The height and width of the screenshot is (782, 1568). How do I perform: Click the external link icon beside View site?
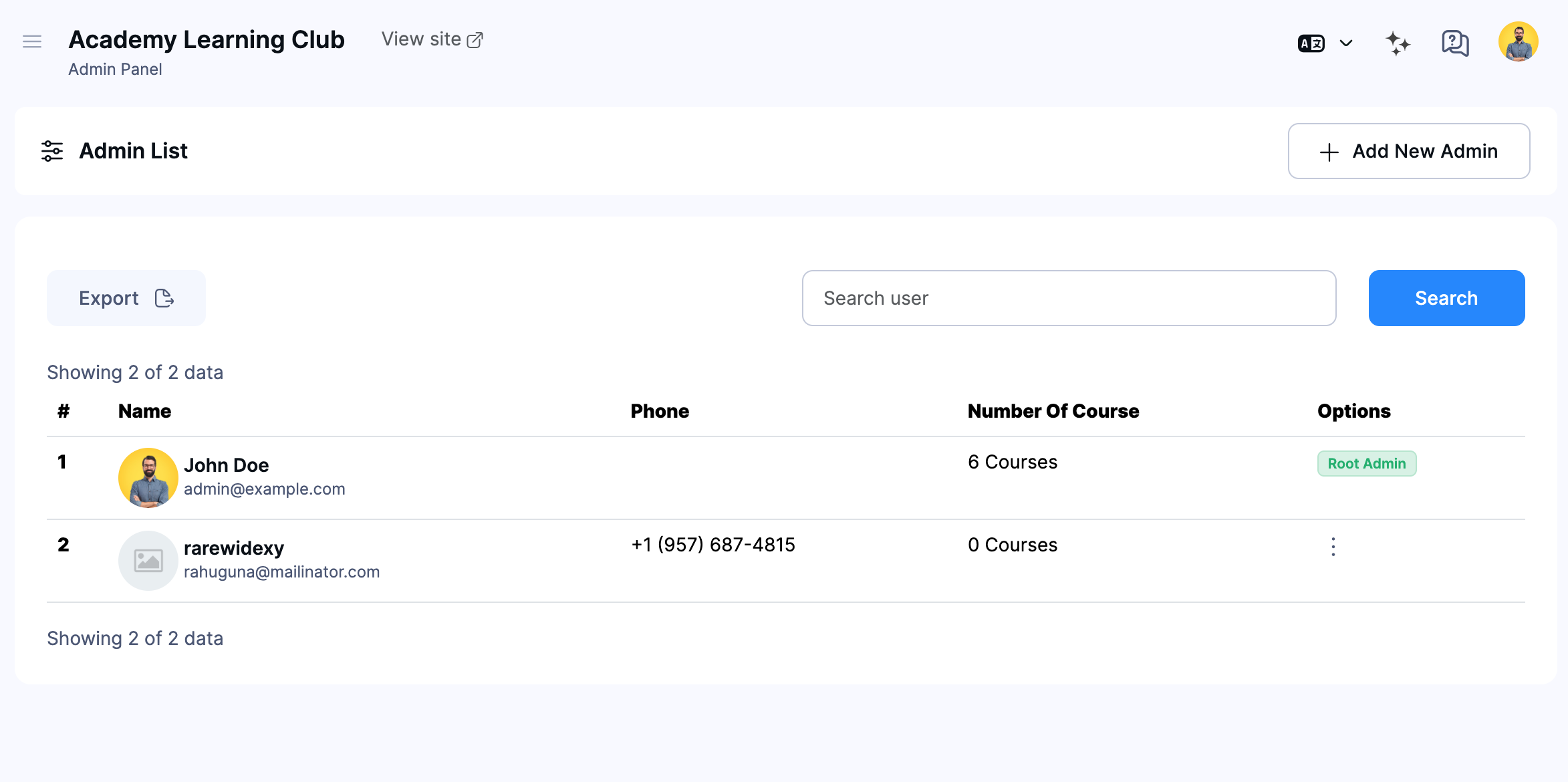tap(475, 39)
